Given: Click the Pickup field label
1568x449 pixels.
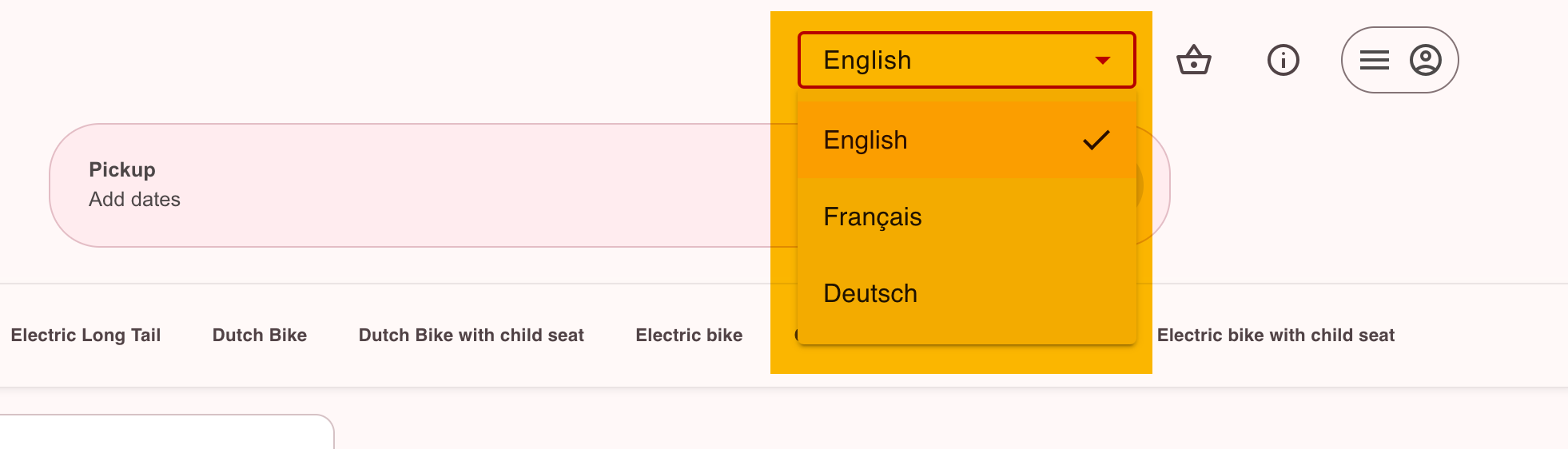Looking at the screenshot, I should click(x=122, y=170).
